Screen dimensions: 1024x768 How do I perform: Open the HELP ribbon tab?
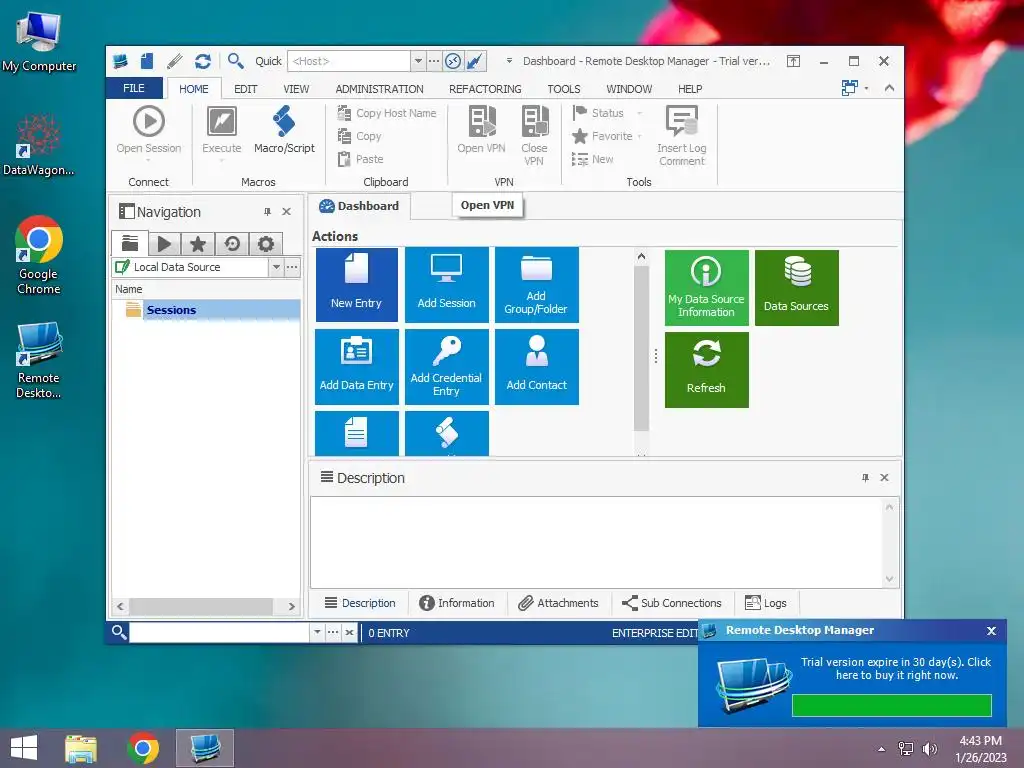690,89
